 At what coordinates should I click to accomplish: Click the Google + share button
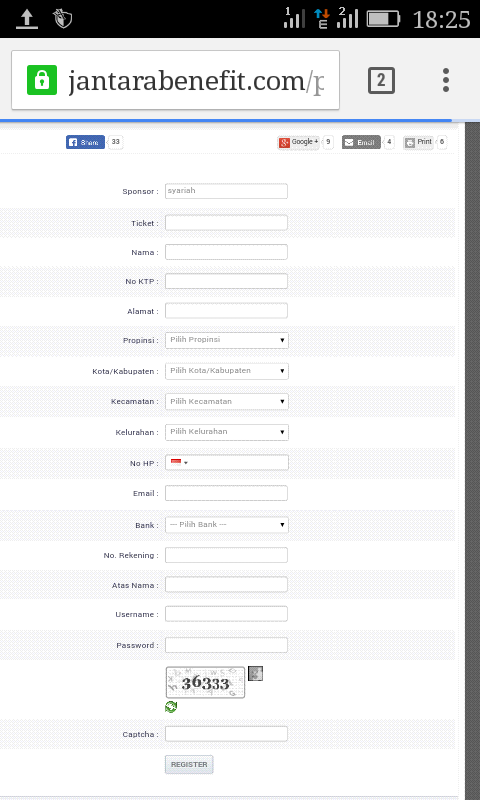[x=298, y=142]
